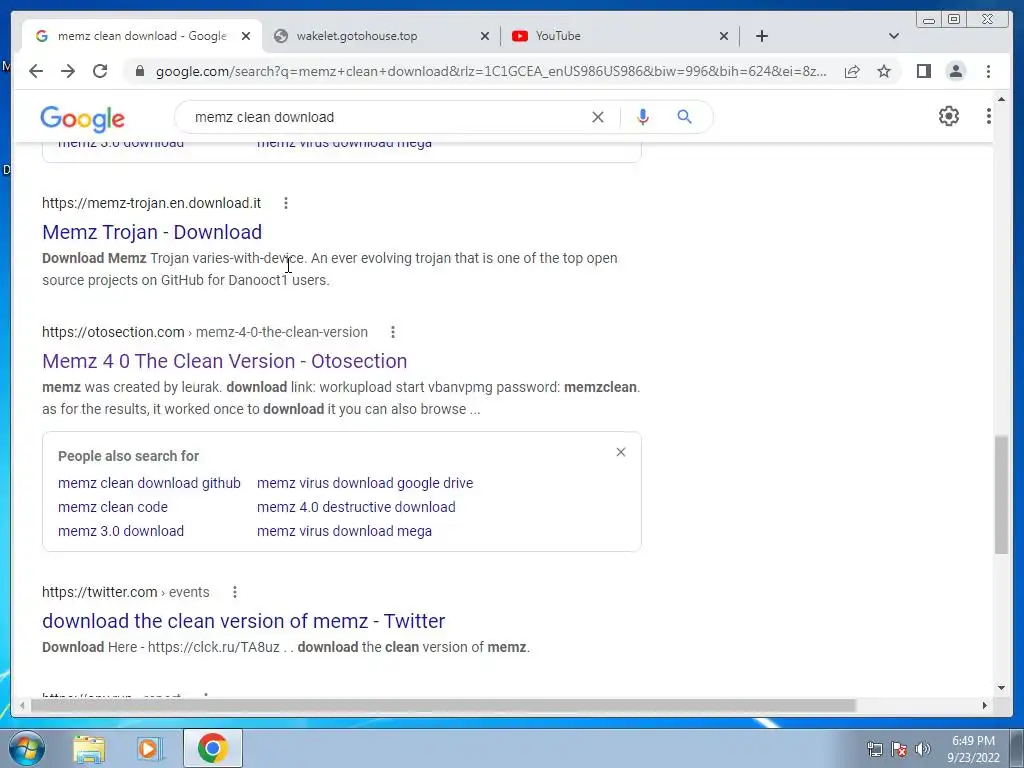Click the horizontal scrollbar thumb
This screenshot has height=768, width=1024.
443,705
